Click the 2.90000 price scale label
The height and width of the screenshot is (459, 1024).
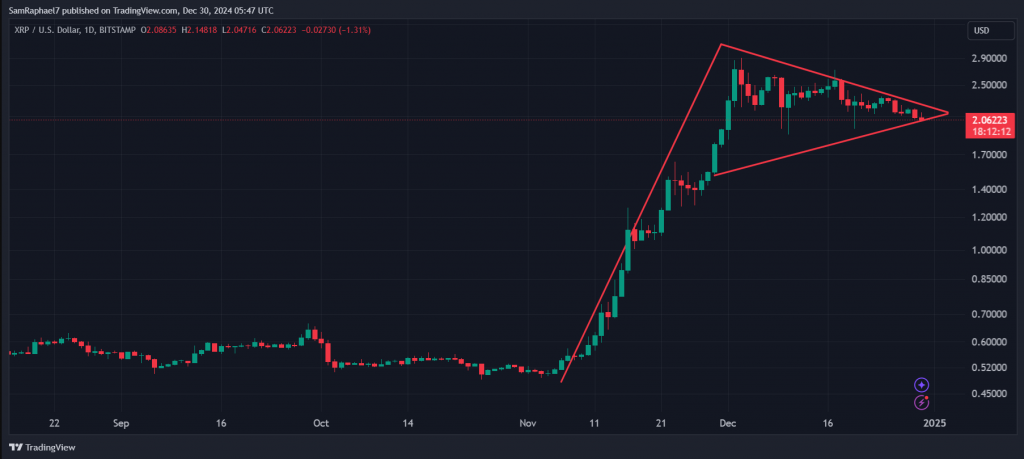(989, 59)
